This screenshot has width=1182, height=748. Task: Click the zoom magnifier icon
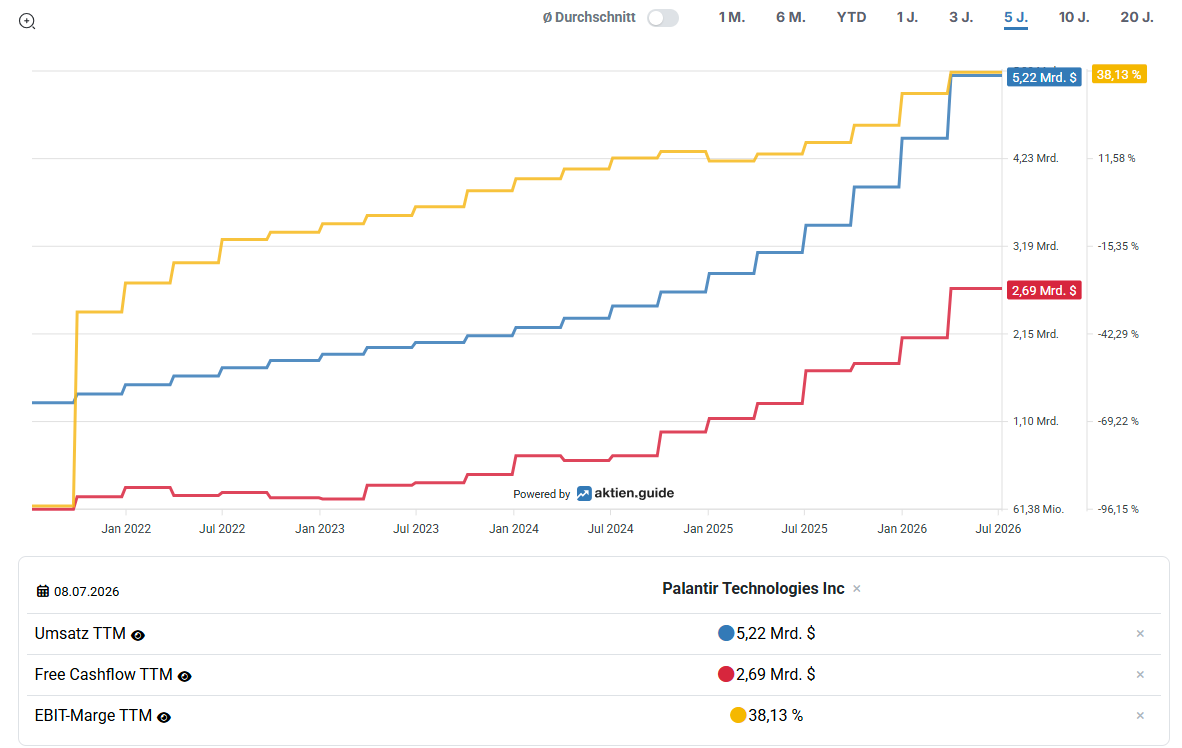click(27, 21)
